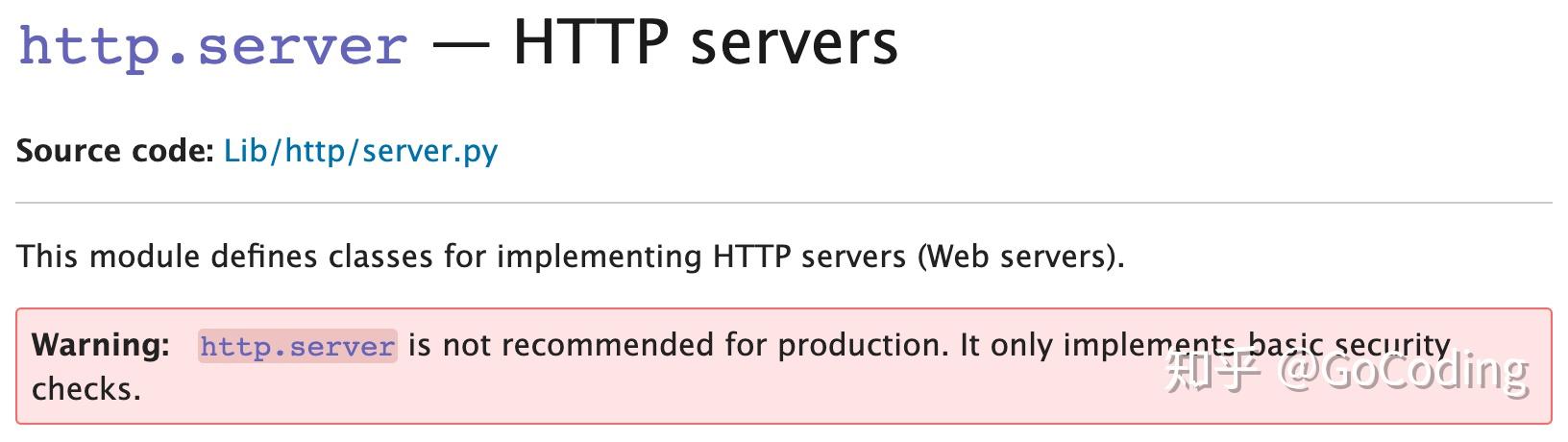Click the bold 'Source code:' label
Screen dimensions: 1568x442
(114, 151)
